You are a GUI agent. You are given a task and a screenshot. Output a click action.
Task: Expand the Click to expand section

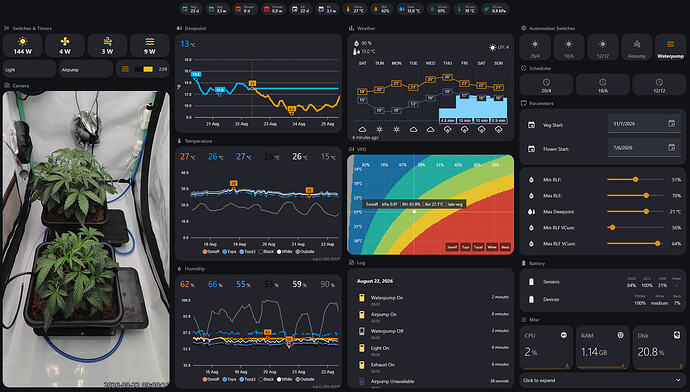[x=602, y=380]
